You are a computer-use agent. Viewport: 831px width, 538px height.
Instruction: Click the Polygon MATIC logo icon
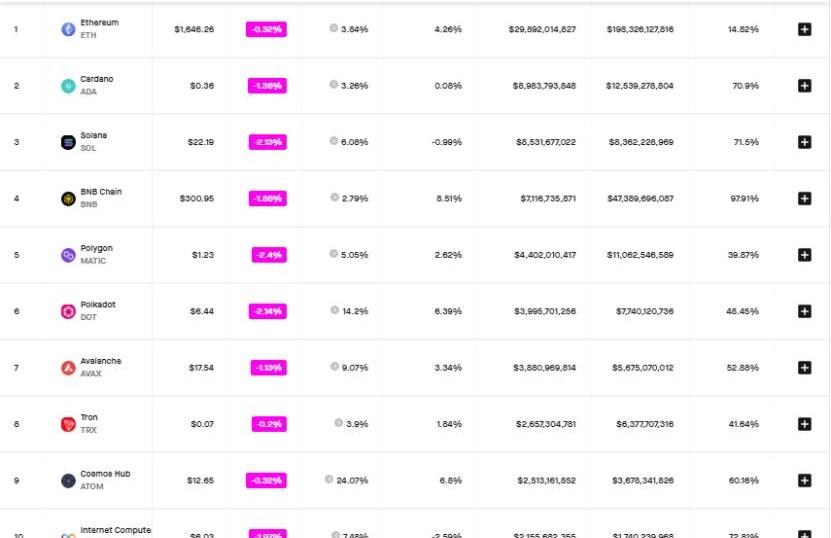[68, 255]
